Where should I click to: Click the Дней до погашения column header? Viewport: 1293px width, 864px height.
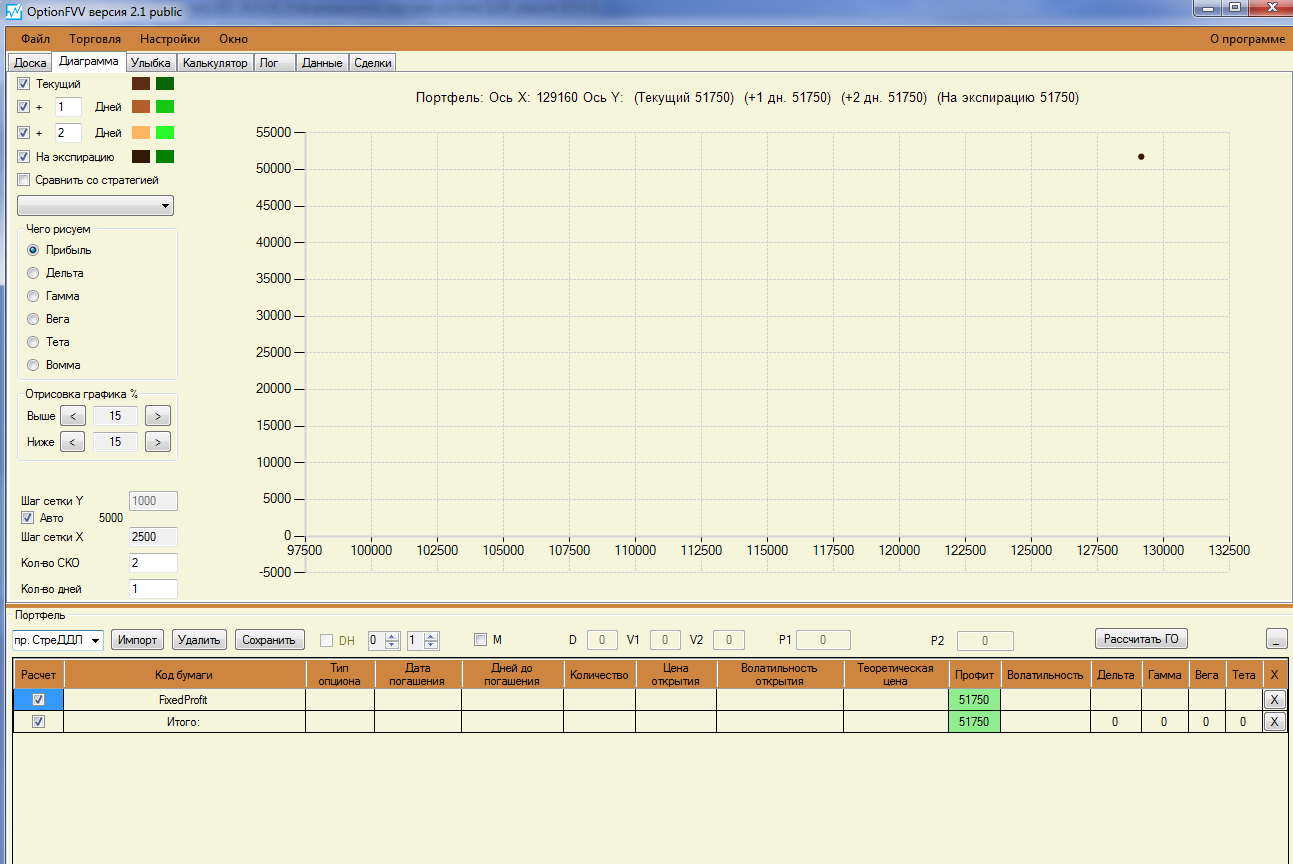click(x=512, y=675)
